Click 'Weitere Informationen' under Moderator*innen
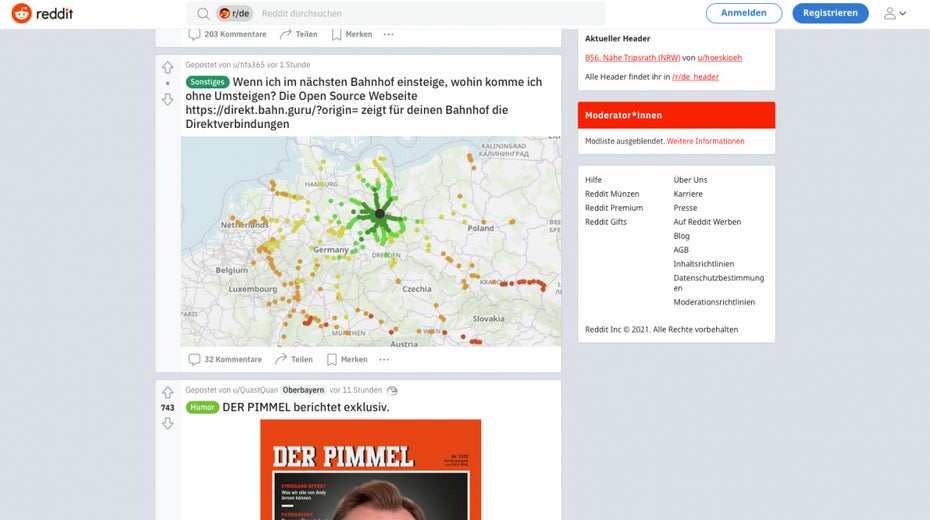The height and width of the screenshot is (520, 930). click(705, 141)
